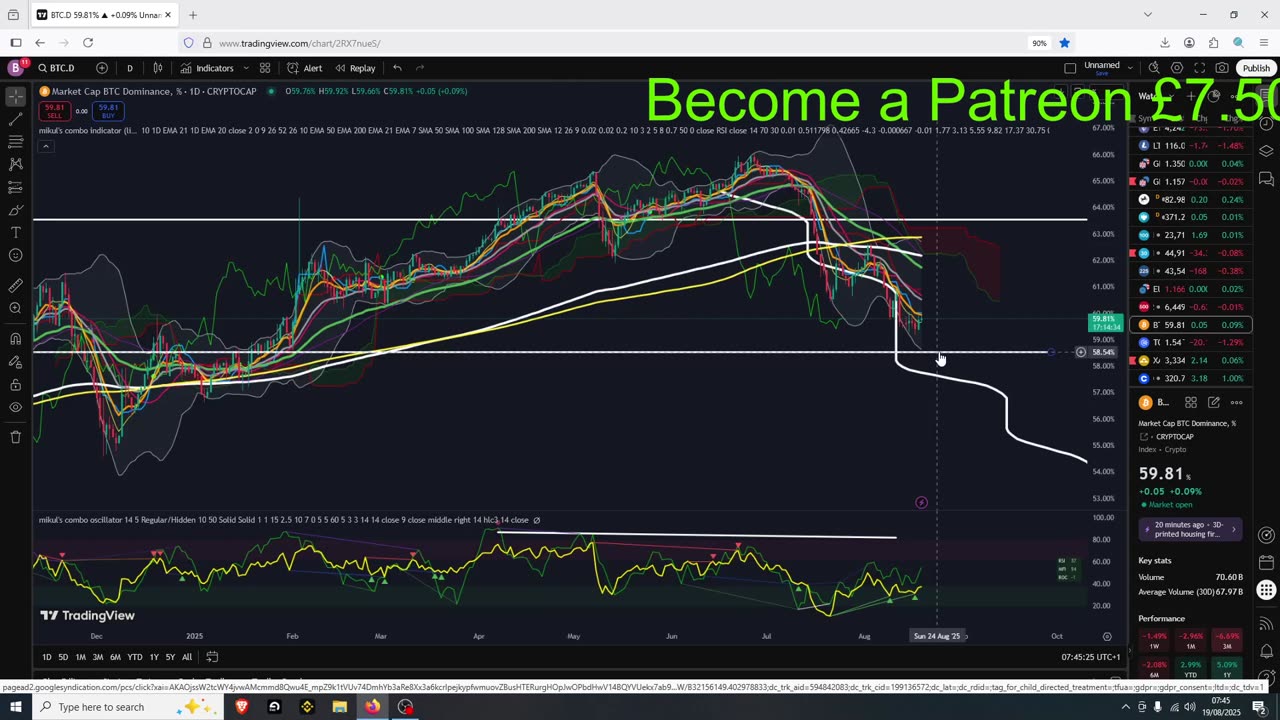This screenshot has height=720, width=1280.
Task: Open chart settings gear icon
Action: click(x=1177, y=68)
